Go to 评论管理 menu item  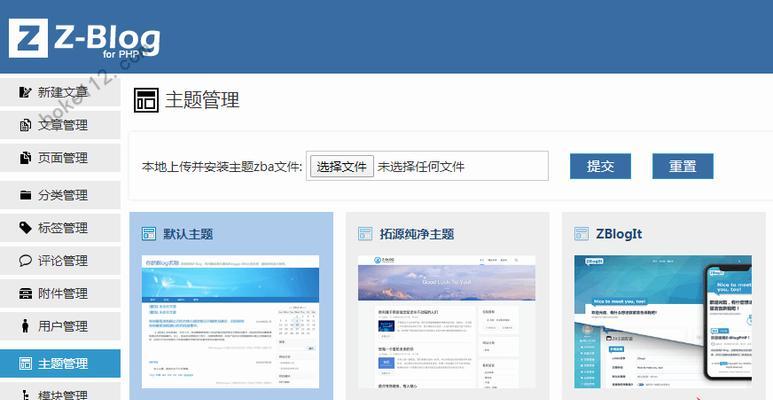[60, 260]
